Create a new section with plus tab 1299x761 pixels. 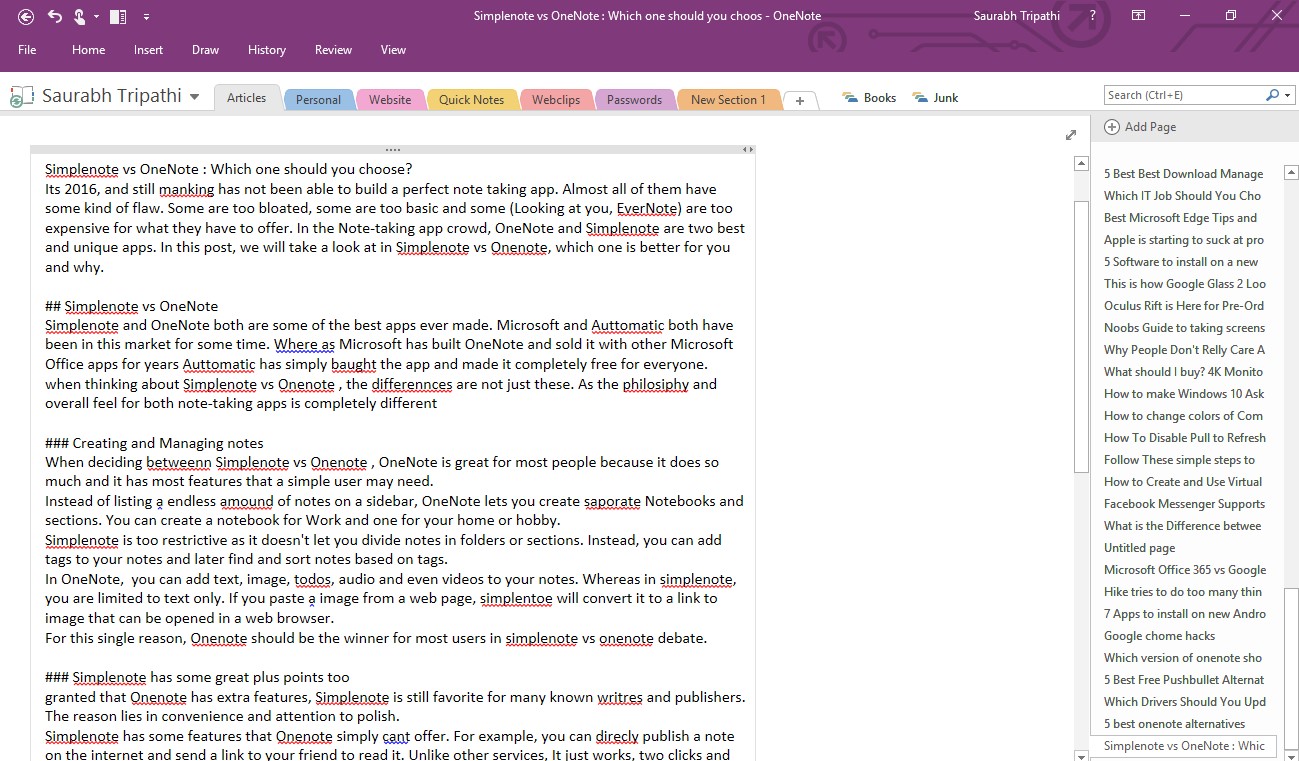(x=800, y=100)
